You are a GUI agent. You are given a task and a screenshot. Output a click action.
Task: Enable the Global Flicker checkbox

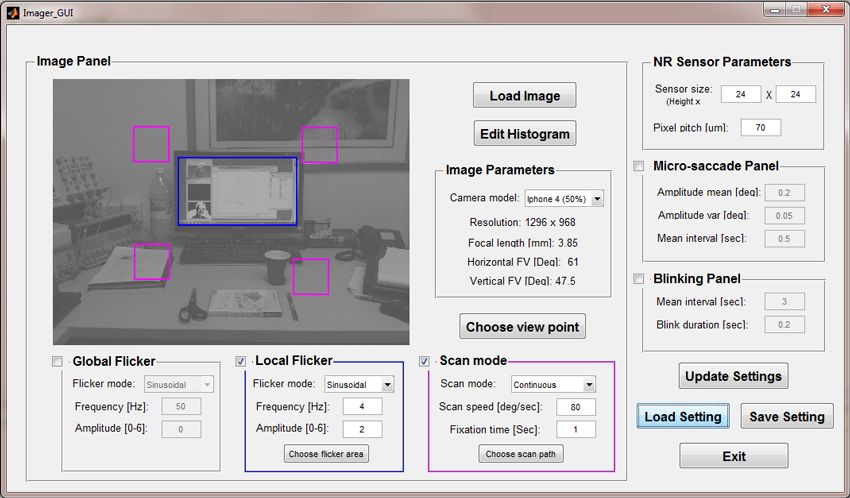tap(57, 361)
